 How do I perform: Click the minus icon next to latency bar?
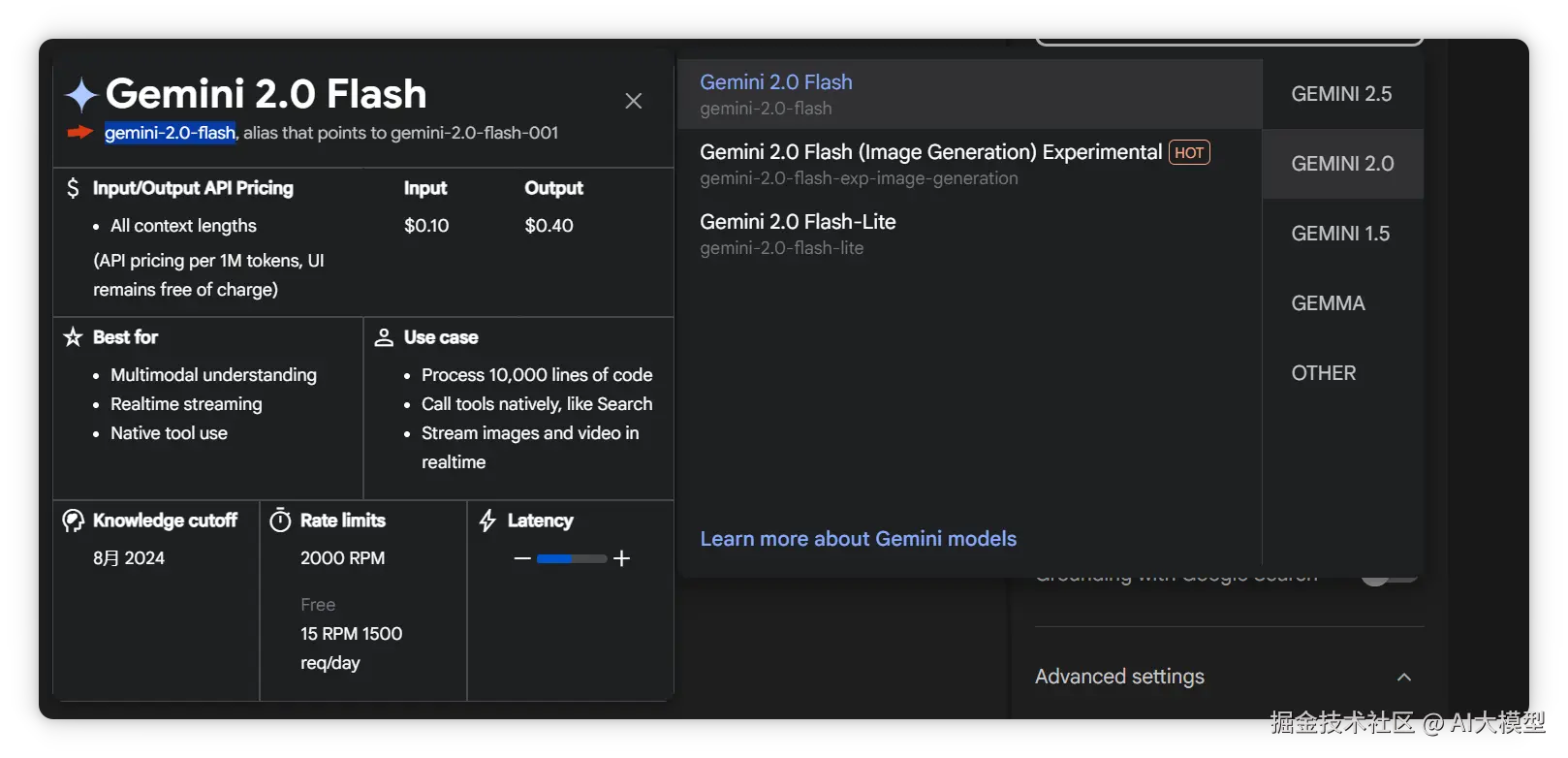coord(522,558)
